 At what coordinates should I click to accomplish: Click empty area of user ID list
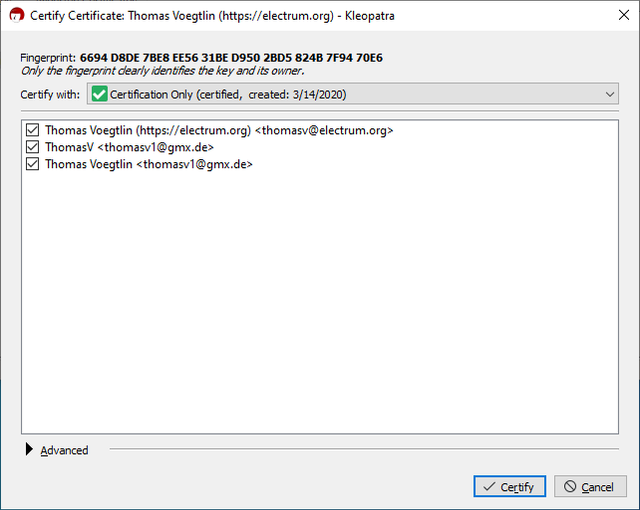[320, 302]
